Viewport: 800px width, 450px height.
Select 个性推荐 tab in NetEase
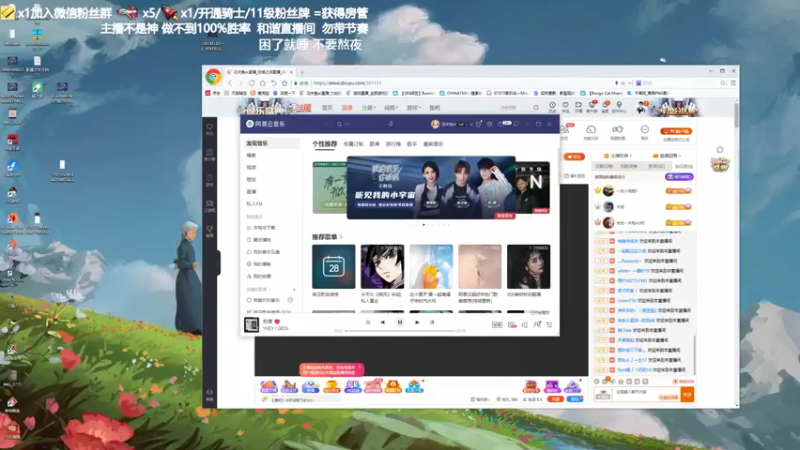tap(324, 144)
